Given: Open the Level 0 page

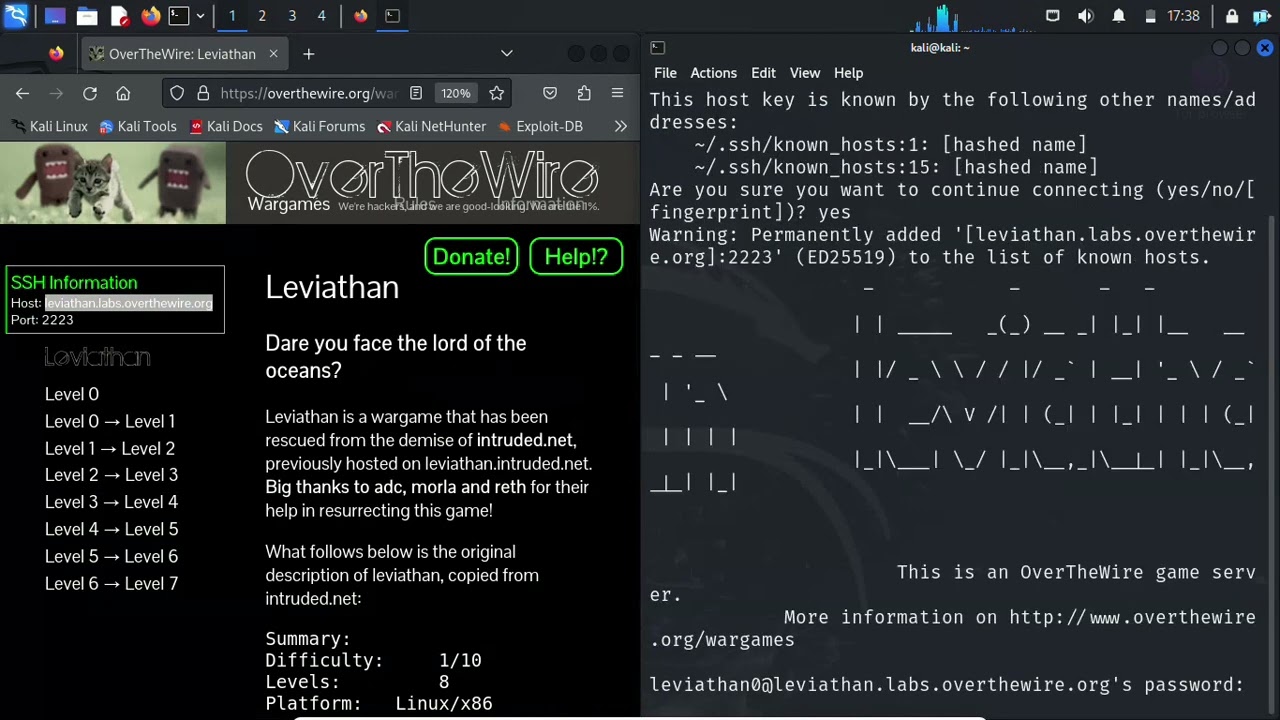Looking at the screenshot, I should click(72, 395).
